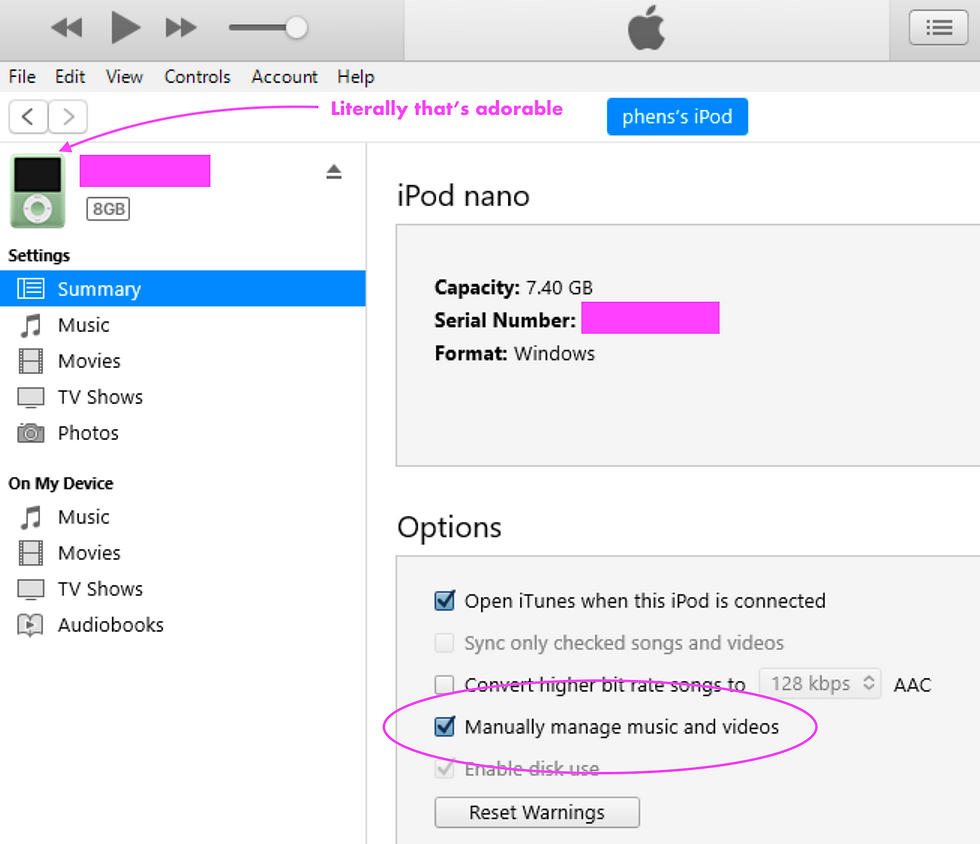Viewport: 980px width, 844px height.
Task: Click the camera icon beside Photos
Action: point(31,433)
